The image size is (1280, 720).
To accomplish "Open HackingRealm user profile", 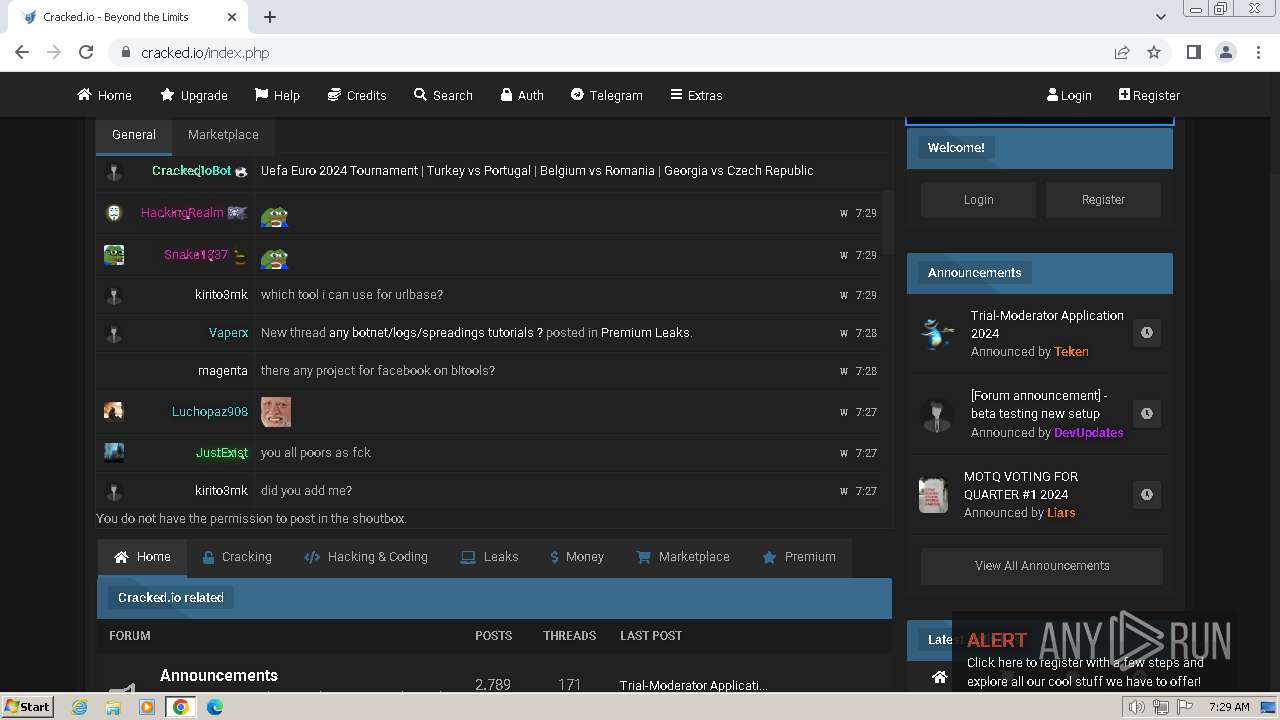I will coord(182,213).
